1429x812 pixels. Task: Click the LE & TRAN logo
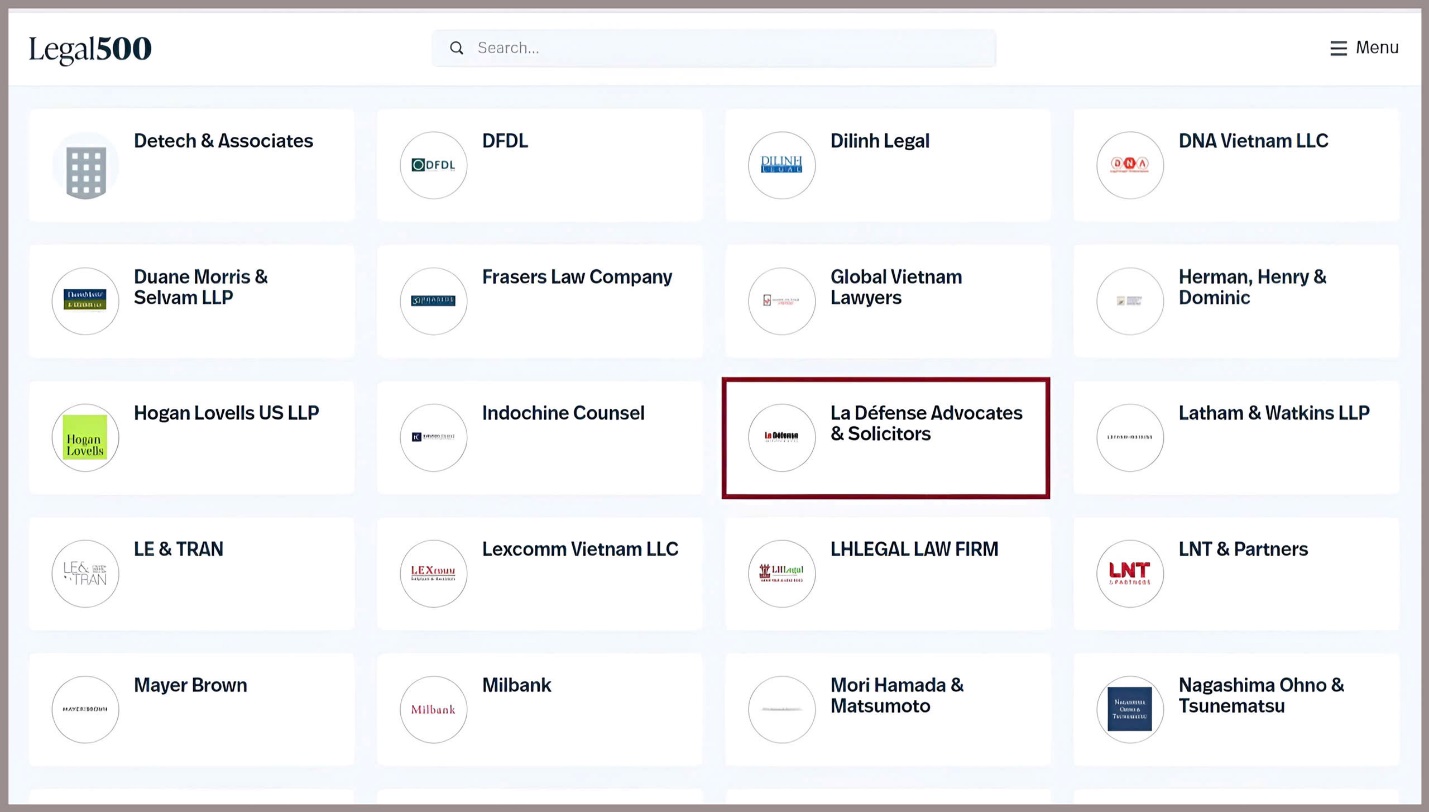(x=85, y=573)
